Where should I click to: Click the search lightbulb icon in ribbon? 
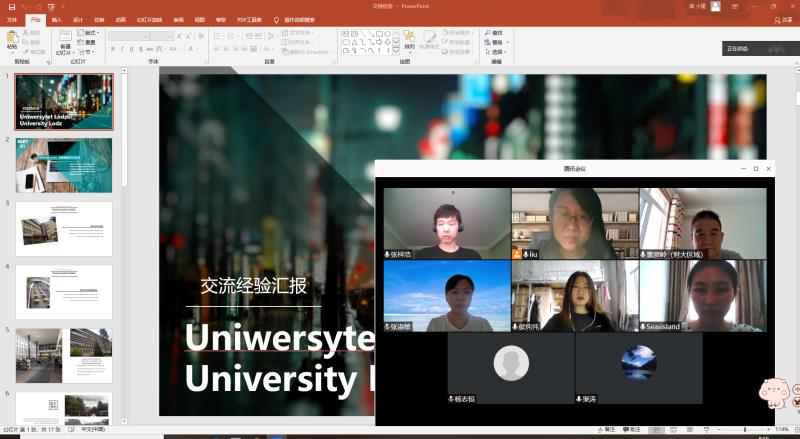pos(276,19)
